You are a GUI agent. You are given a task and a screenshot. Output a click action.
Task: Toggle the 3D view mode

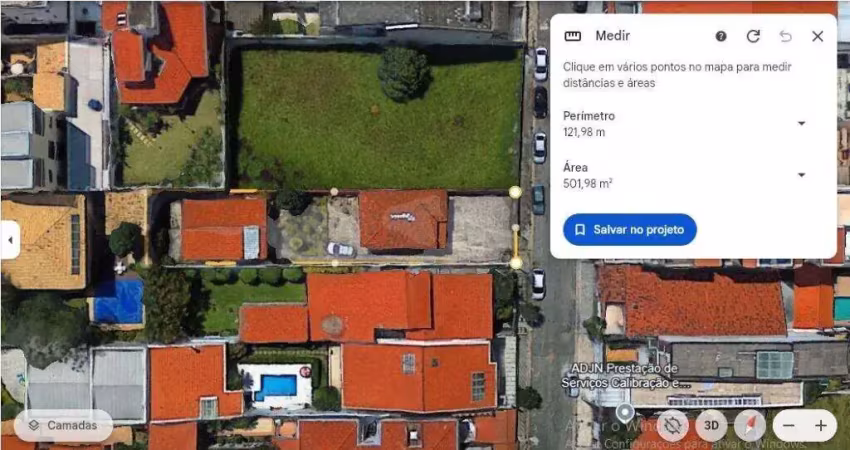[x=711, y=425]
